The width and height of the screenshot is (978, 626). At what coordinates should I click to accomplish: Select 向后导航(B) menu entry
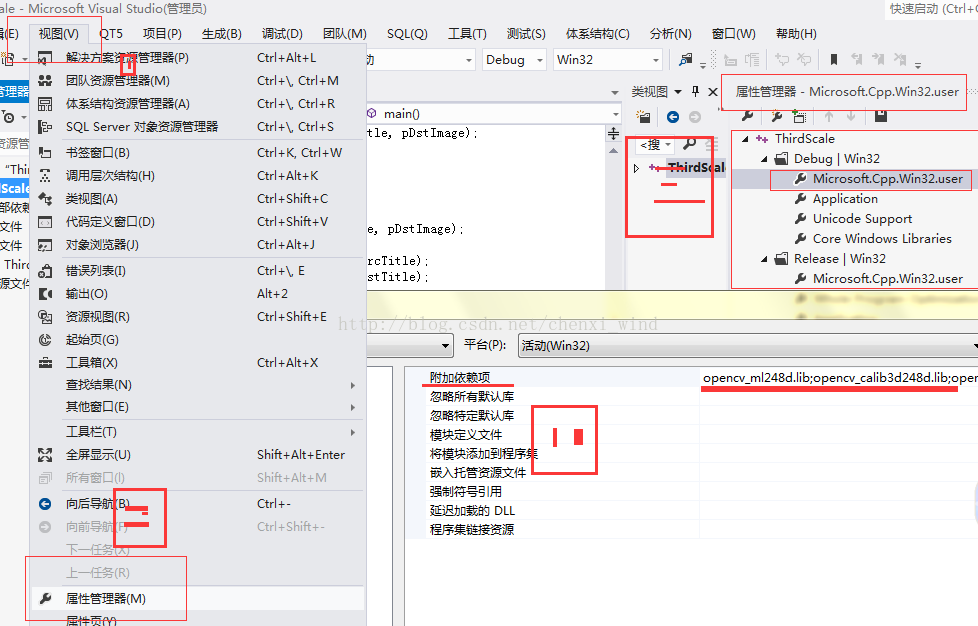point(197,504)
